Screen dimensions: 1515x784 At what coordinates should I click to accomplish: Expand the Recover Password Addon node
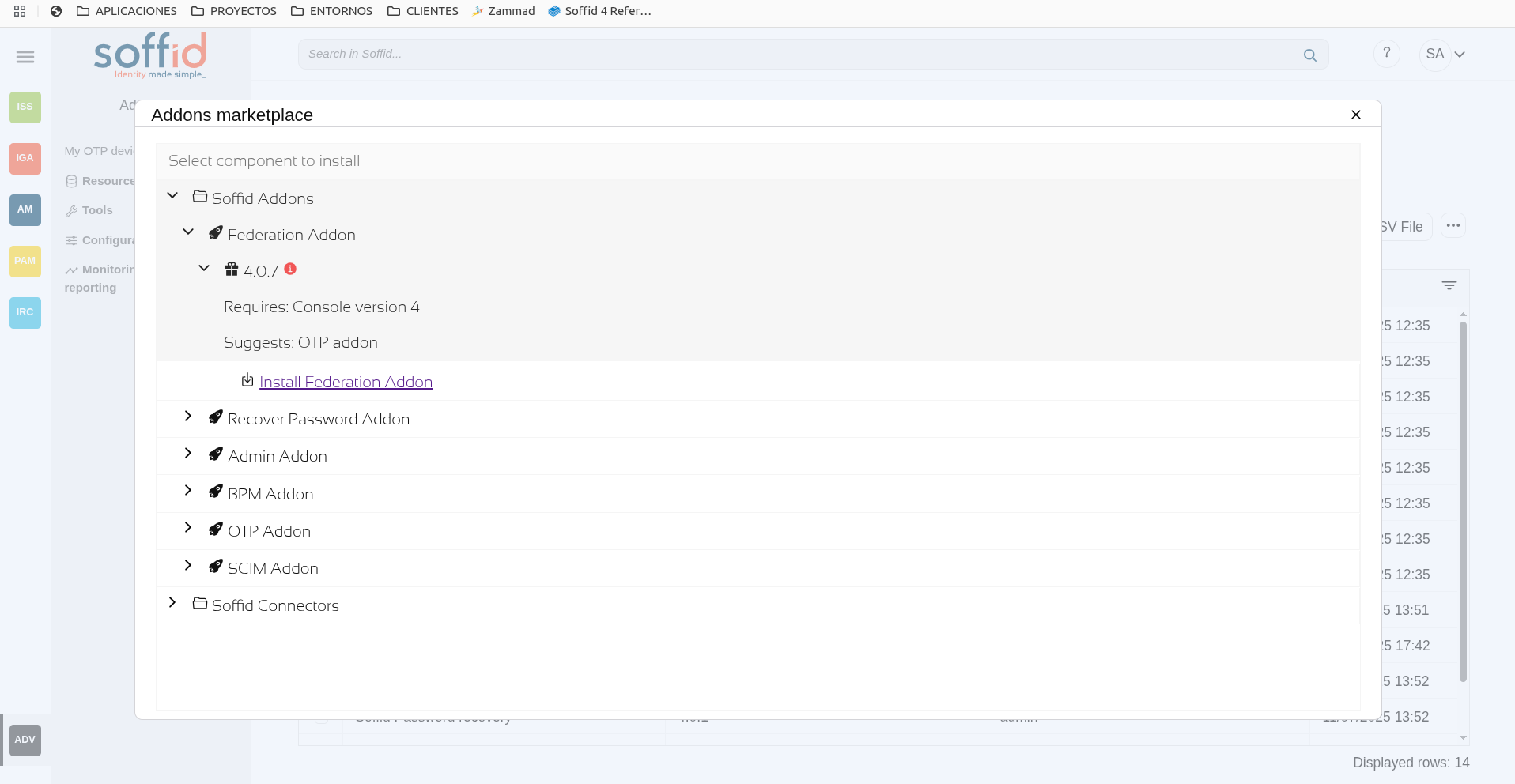pyautogui.click(x=188, y=416)
